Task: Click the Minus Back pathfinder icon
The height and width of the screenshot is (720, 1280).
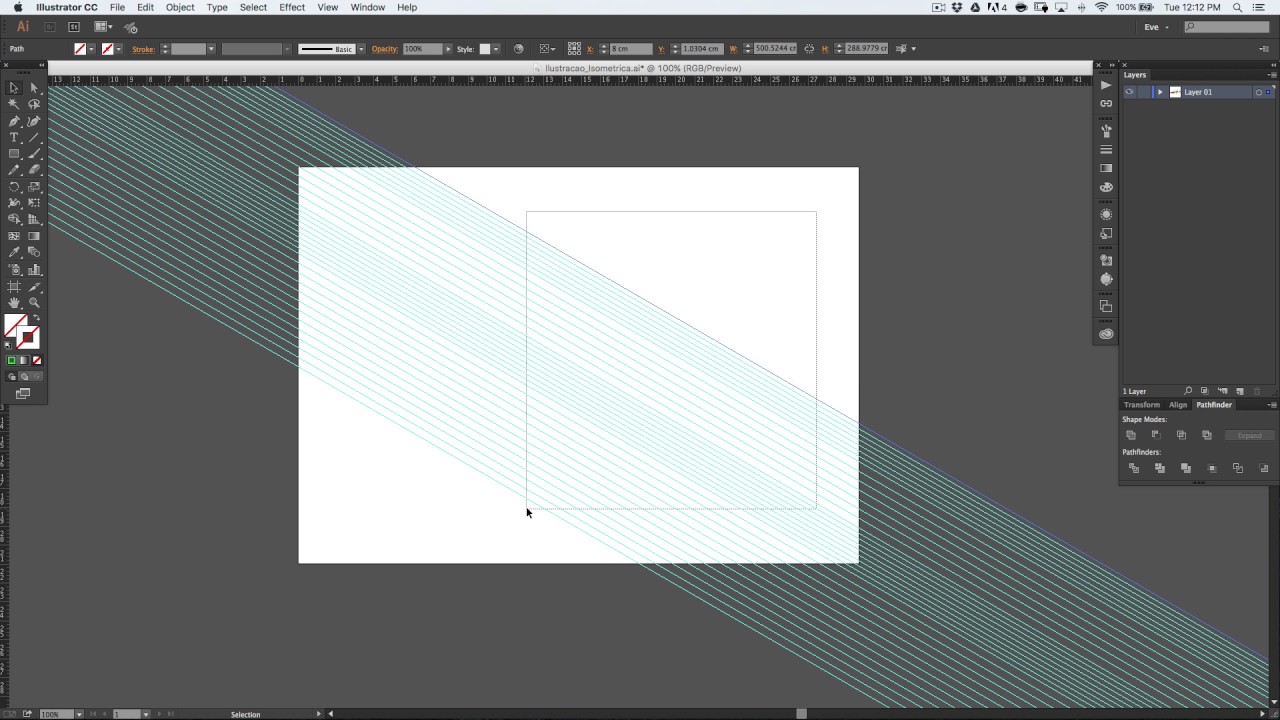Action: [x=1264, y=468]
